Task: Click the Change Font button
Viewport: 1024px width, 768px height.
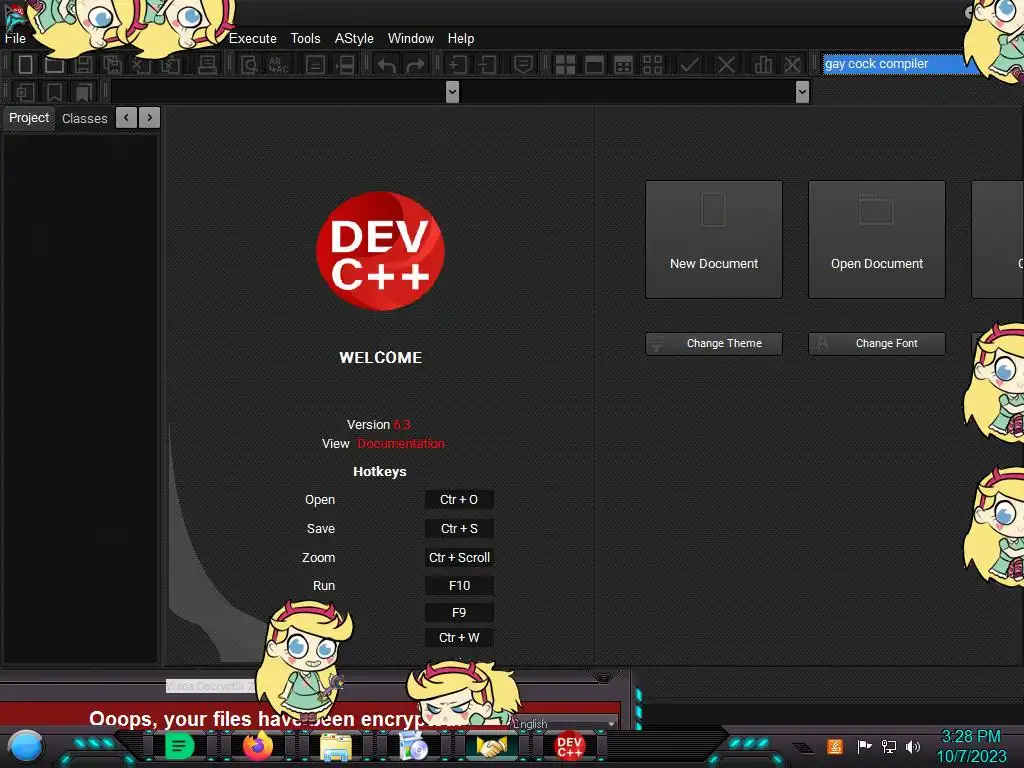Action: pyautogui.click(x=876, y=344)
